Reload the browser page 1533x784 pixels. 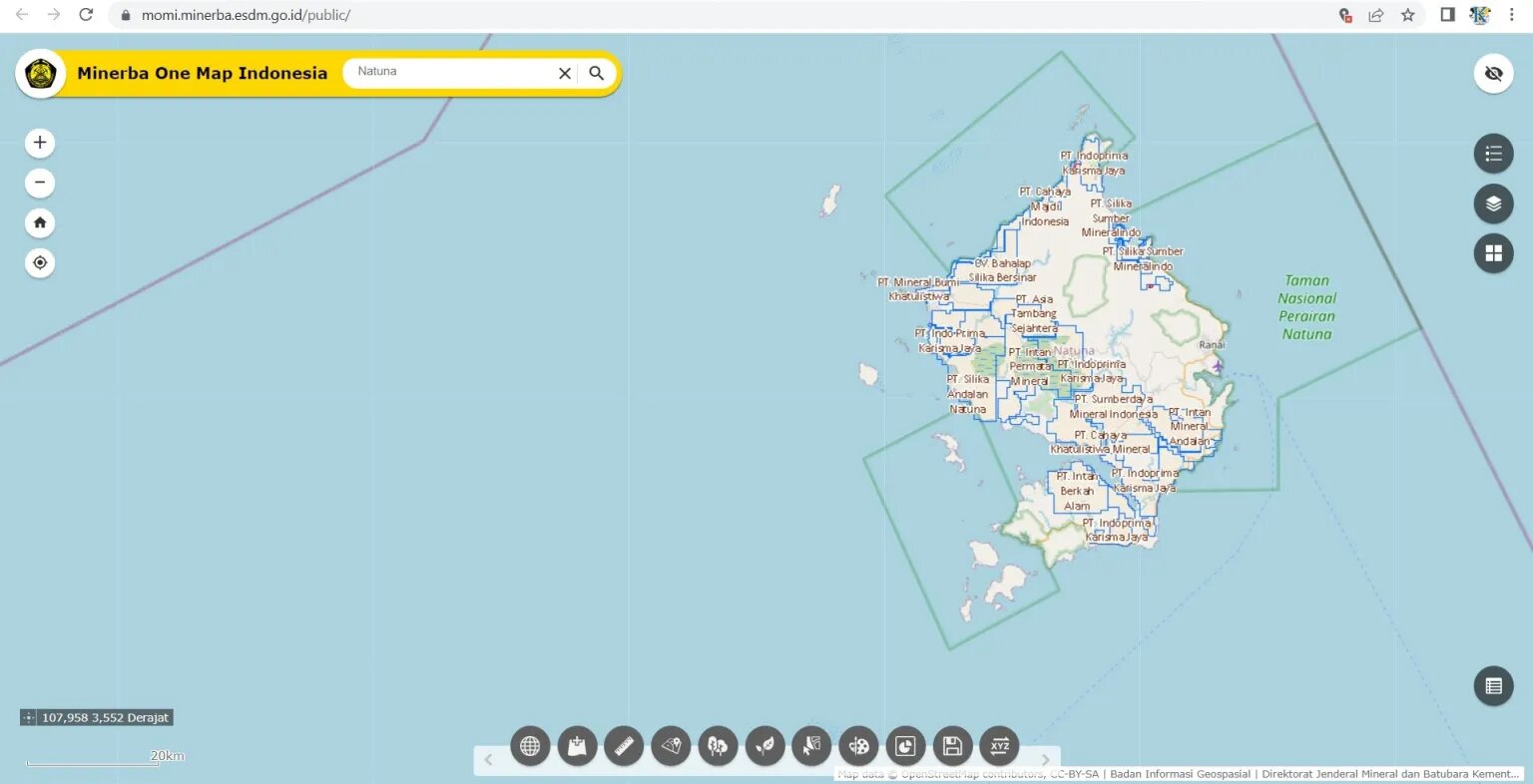[86, 15]
